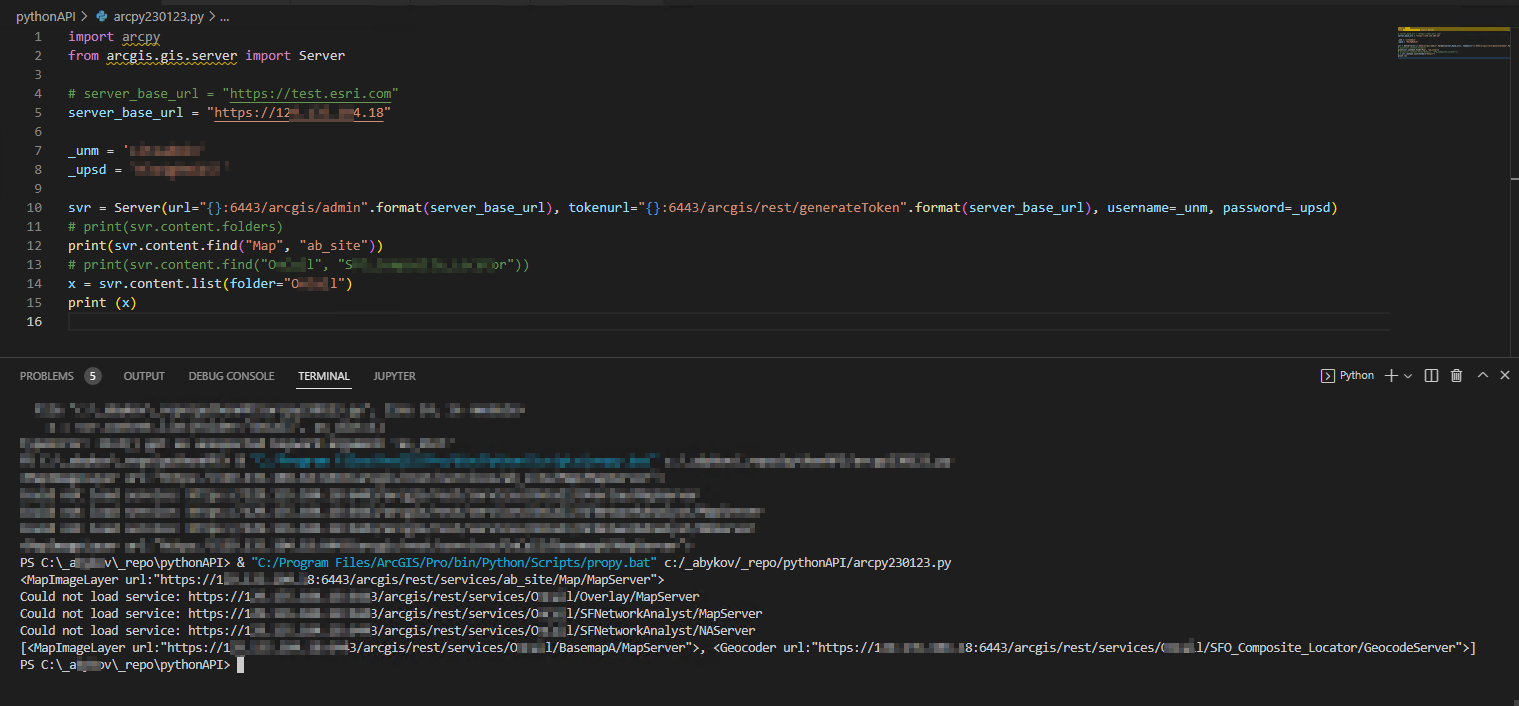The height and width of the screenshot is (706, 1519).
Task: Click the active server_base_url assignment on line 5
Action: point(229,113)
